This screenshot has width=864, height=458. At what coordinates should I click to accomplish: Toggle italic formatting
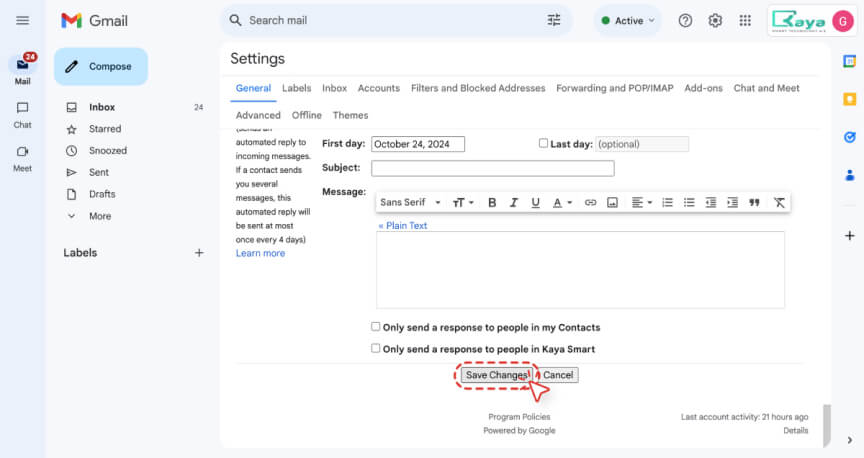(514, 203)
